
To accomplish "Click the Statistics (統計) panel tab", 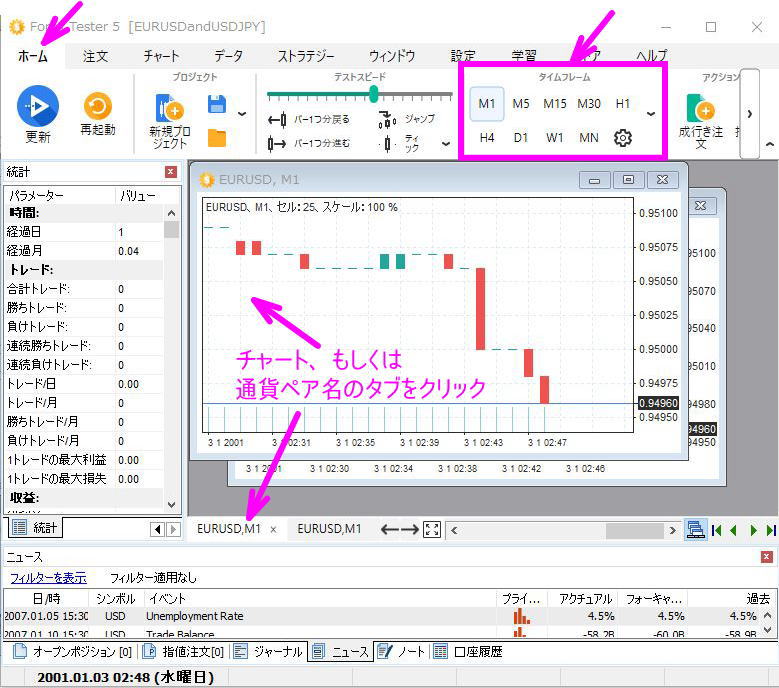I will [34, 528].
